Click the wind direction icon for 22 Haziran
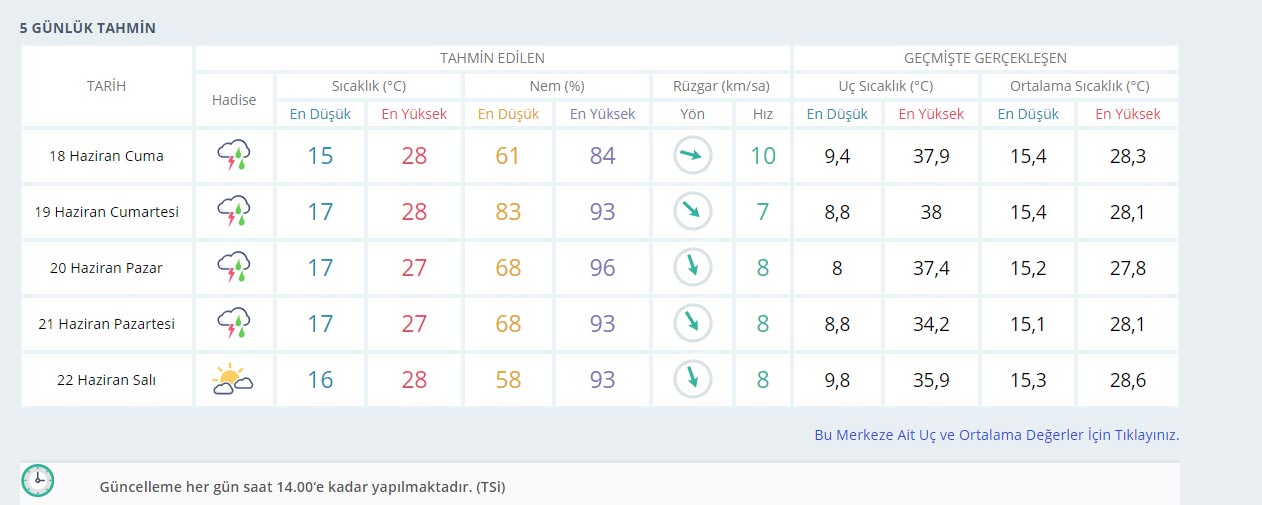Screen dimensions: 1262x505 (692, 380)
